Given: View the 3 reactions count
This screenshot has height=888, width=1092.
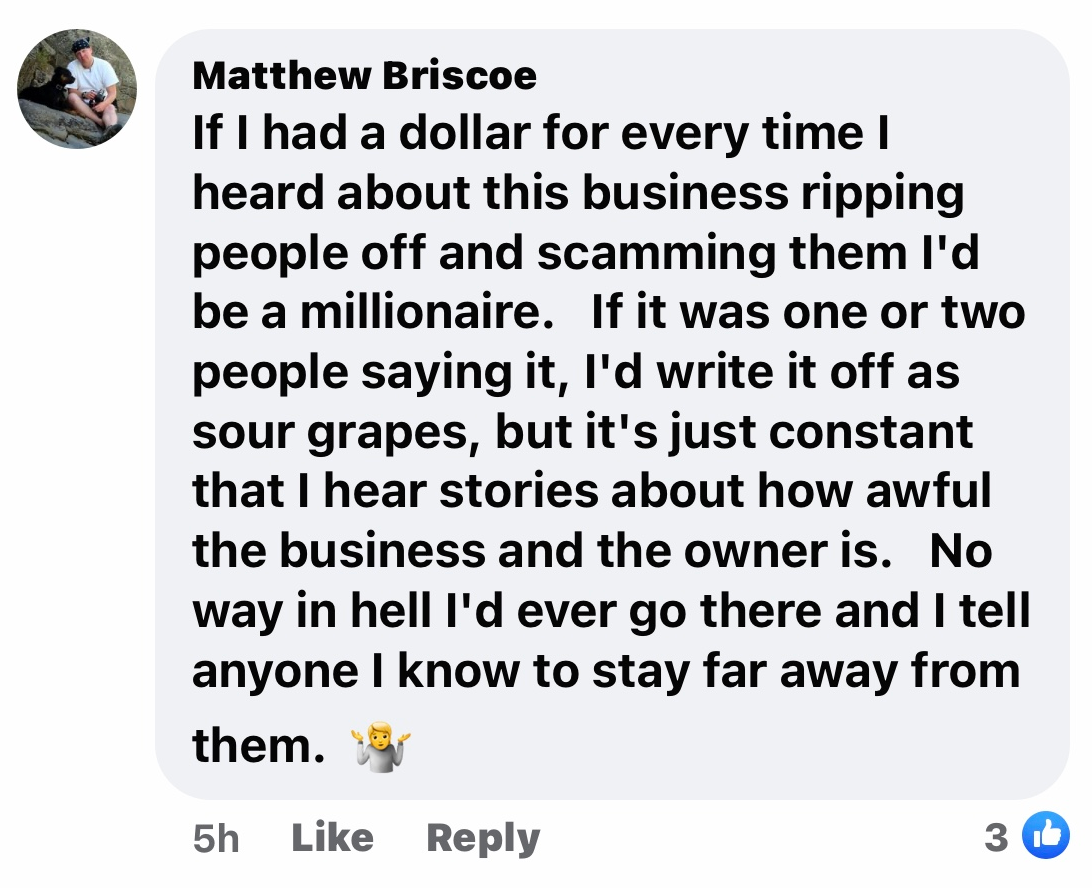Looking at the screenshot, I should 995,837.
